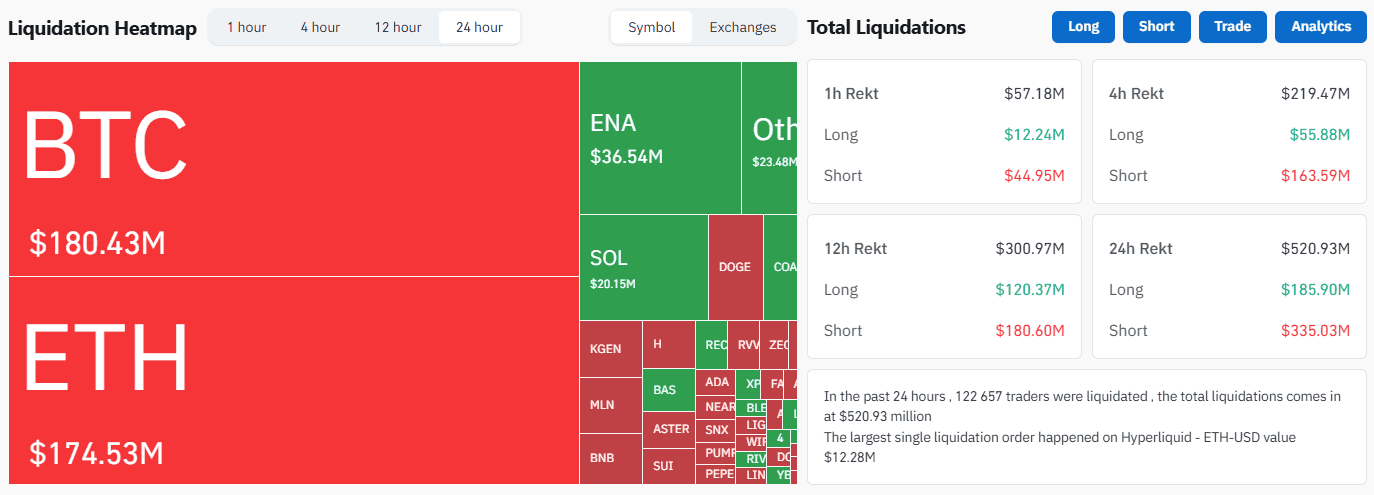Open the Trade button

point(1232,27)
